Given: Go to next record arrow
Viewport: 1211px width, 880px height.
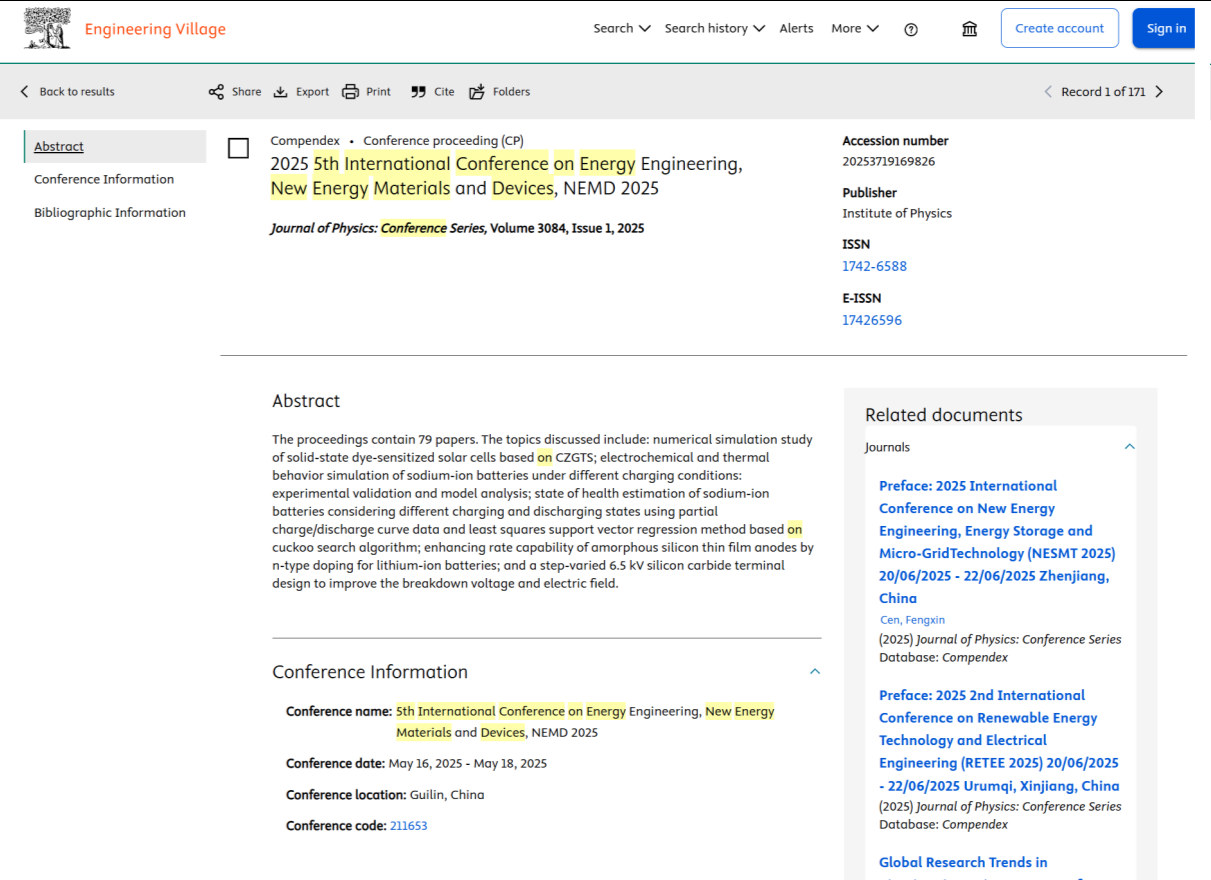Looking at the screenshot, I should 1159,92.
